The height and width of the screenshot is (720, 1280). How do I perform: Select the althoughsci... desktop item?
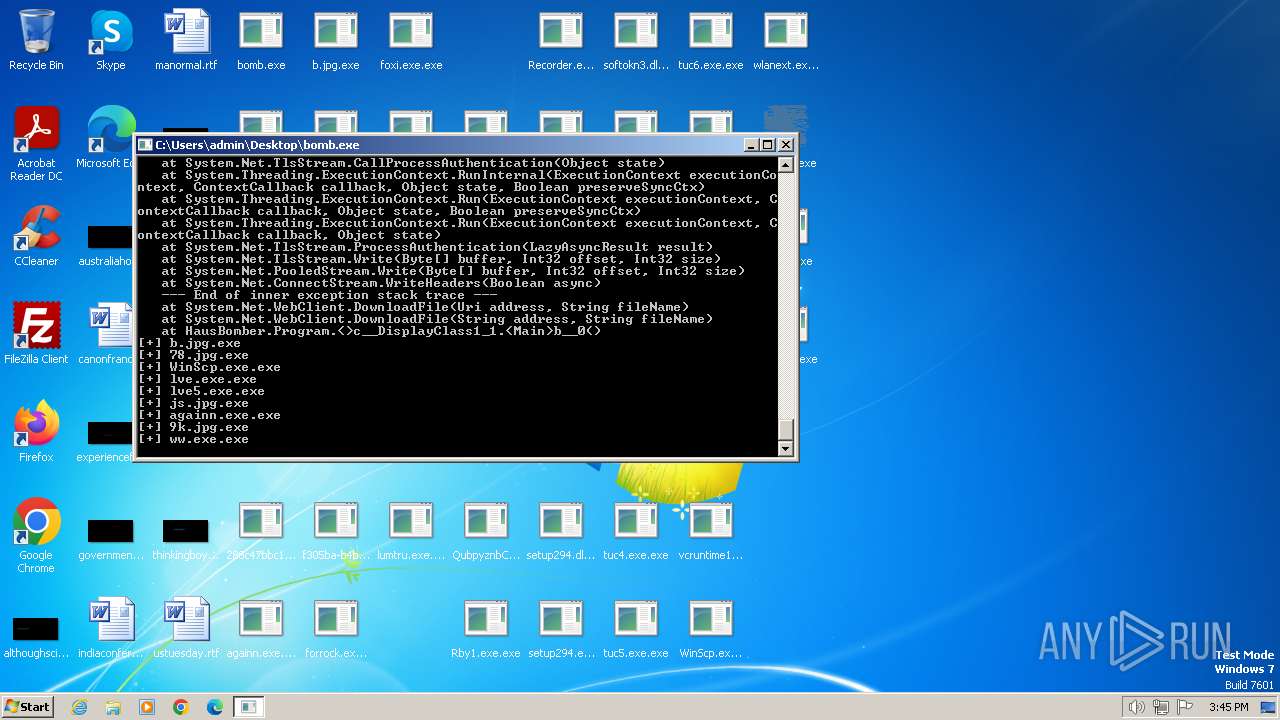[36, 636]
